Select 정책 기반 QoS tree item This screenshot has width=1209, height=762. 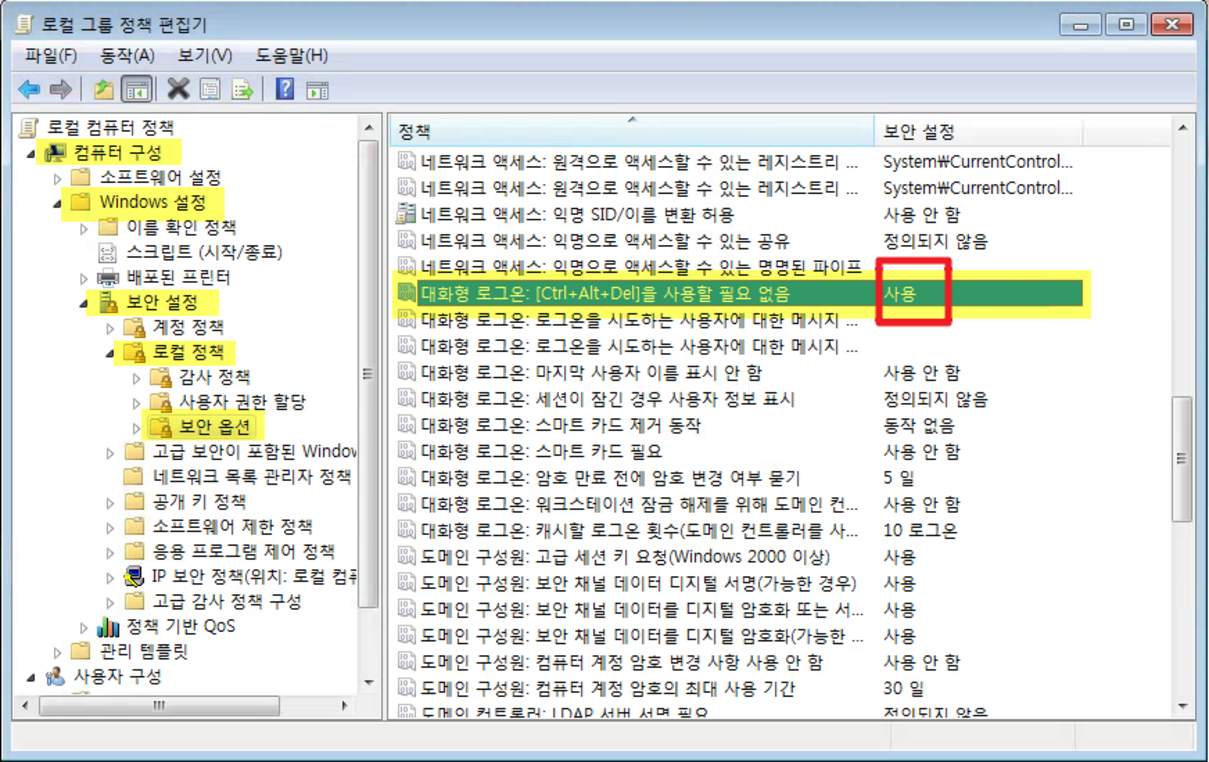point(180,627)
